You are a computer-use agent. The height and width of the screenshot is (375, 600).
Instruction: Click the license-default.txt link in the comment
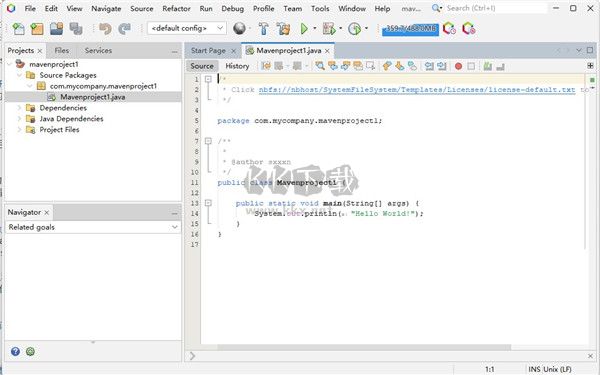pos(417,90)
